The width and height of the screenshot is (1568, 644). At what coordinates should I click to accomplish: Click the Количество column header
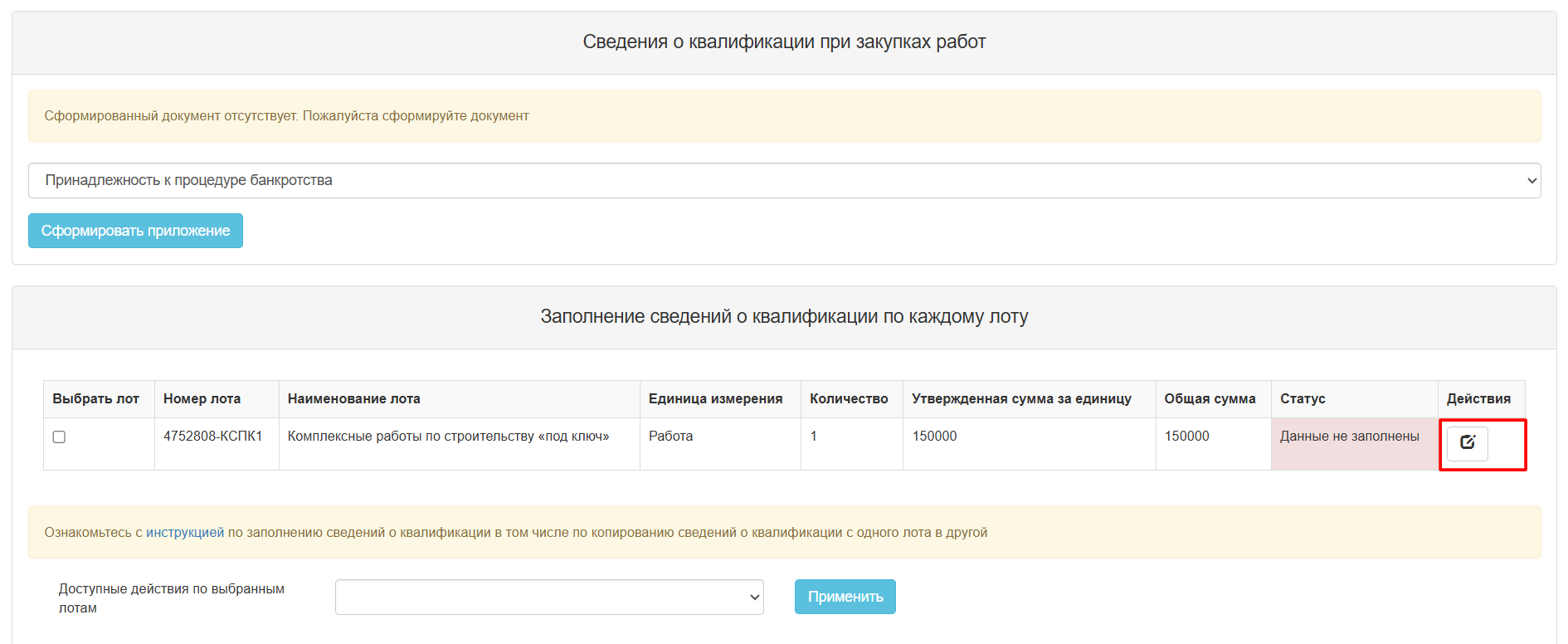point(849,398)
